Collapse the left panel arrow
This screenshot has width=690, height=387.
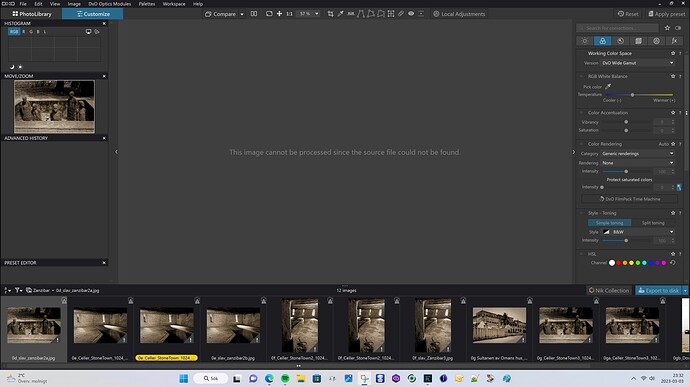click(x=117, y=152)
